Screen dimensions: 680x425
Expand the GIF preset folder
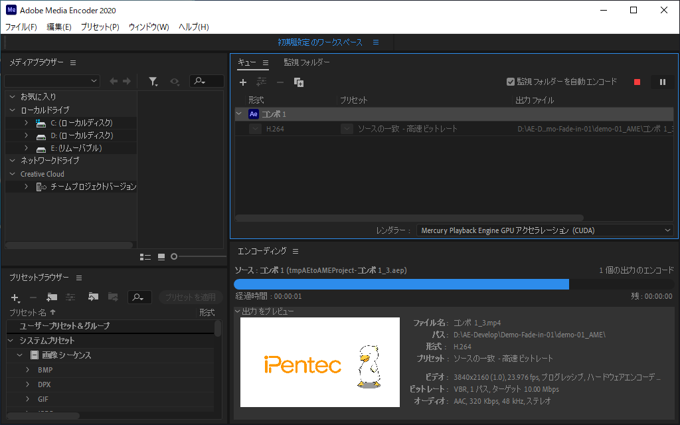click(28, 399)
